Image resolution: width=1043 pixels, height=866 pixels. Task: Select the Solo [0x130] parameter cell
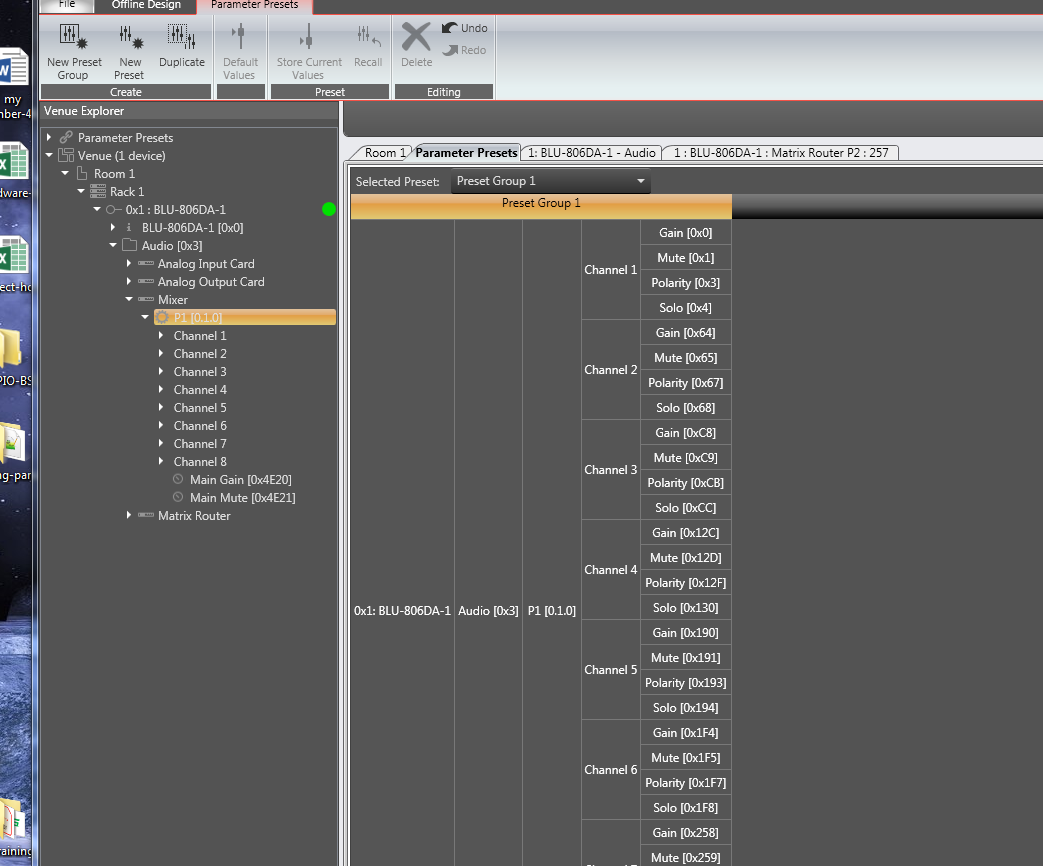point(685,608)
